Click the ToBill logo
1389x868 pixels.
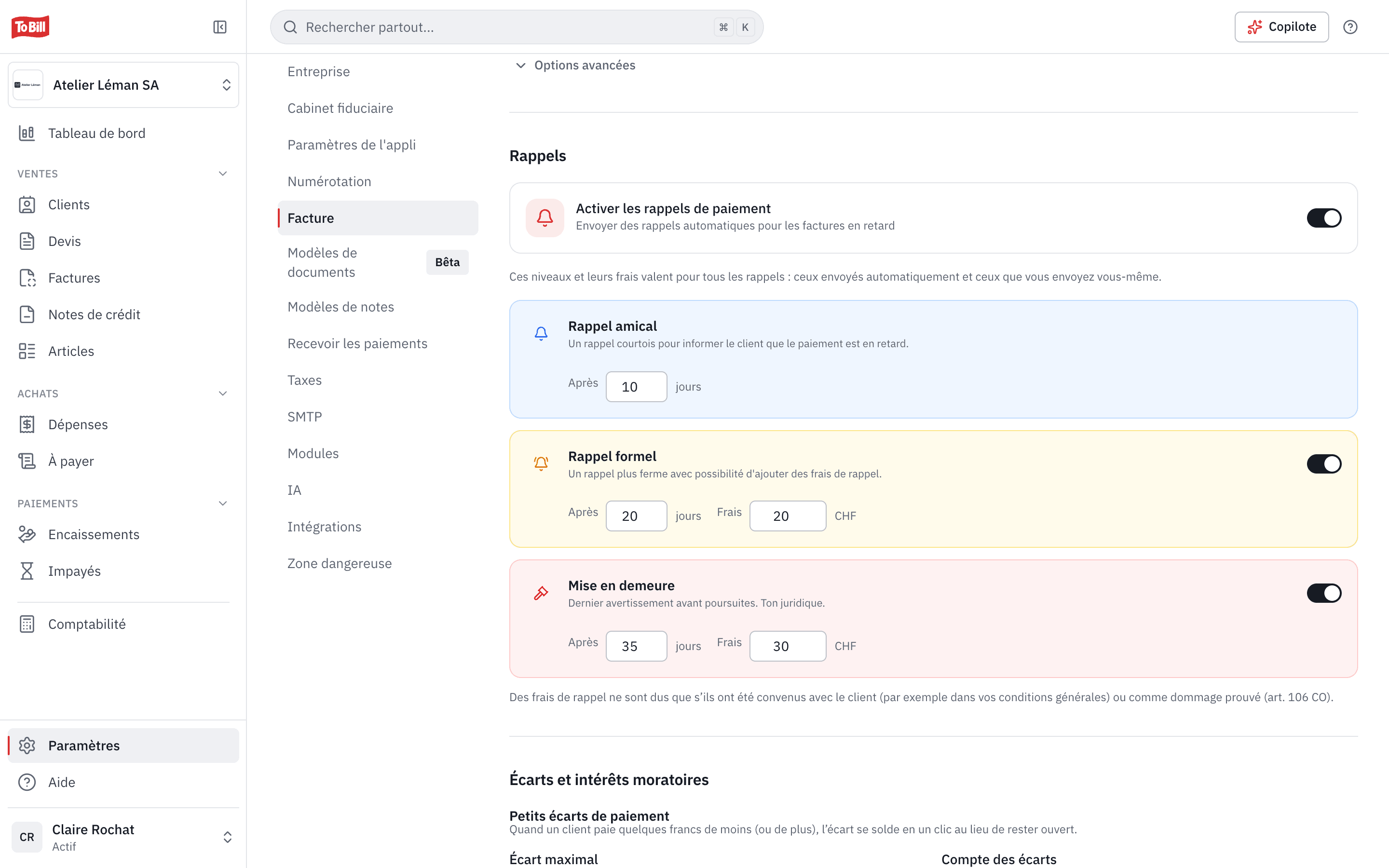[30, 27]
